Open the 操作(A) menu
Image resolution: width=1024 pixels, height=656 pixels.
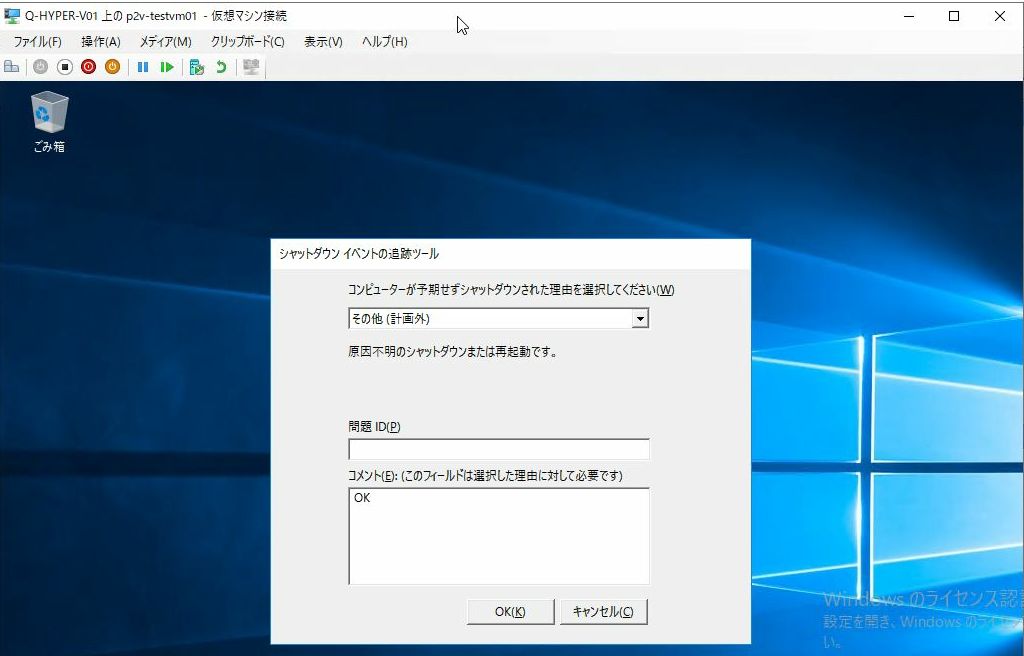(x=100, y=42)
